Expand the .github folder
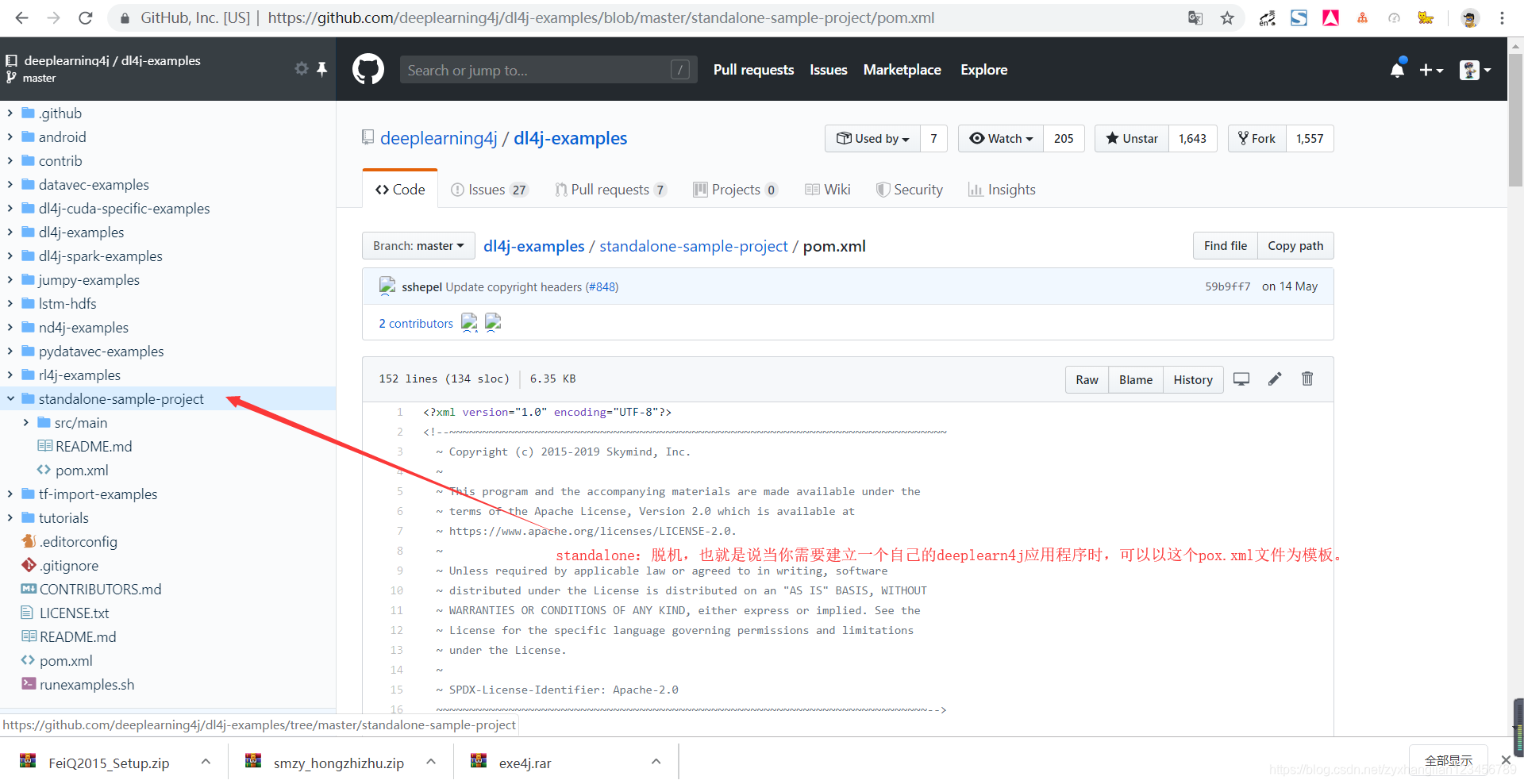Viewport: 1524px width, 784px height. tap(10, 113)
